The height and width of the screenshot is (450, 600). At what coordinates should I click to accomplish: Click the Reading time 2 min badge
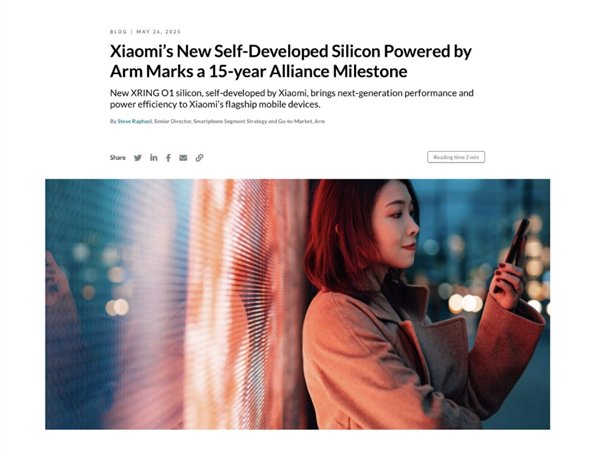[456, 157]
